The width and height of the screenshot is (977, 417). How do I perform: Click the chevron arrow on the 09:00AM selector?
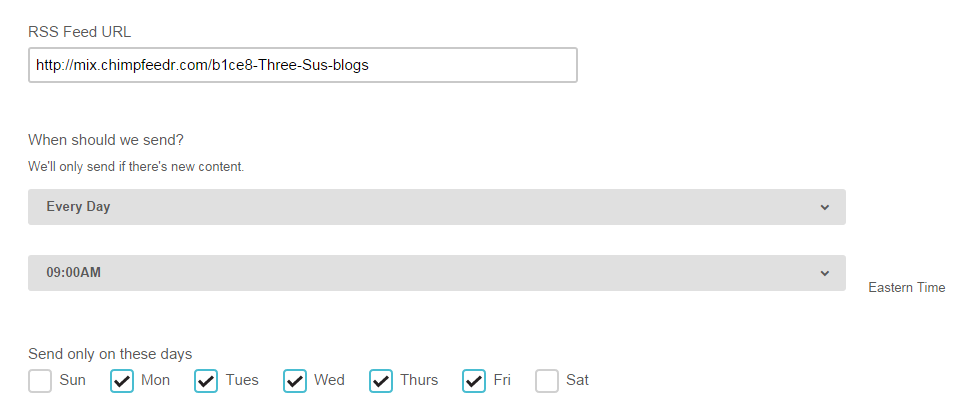(x=825, y=273)
